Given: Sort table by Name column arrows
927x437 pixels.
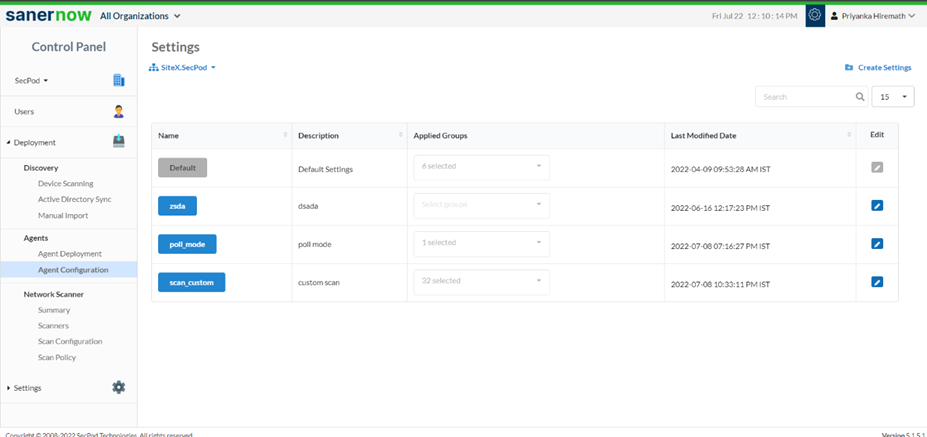Looking at the screenshot, I should point(286,135).
